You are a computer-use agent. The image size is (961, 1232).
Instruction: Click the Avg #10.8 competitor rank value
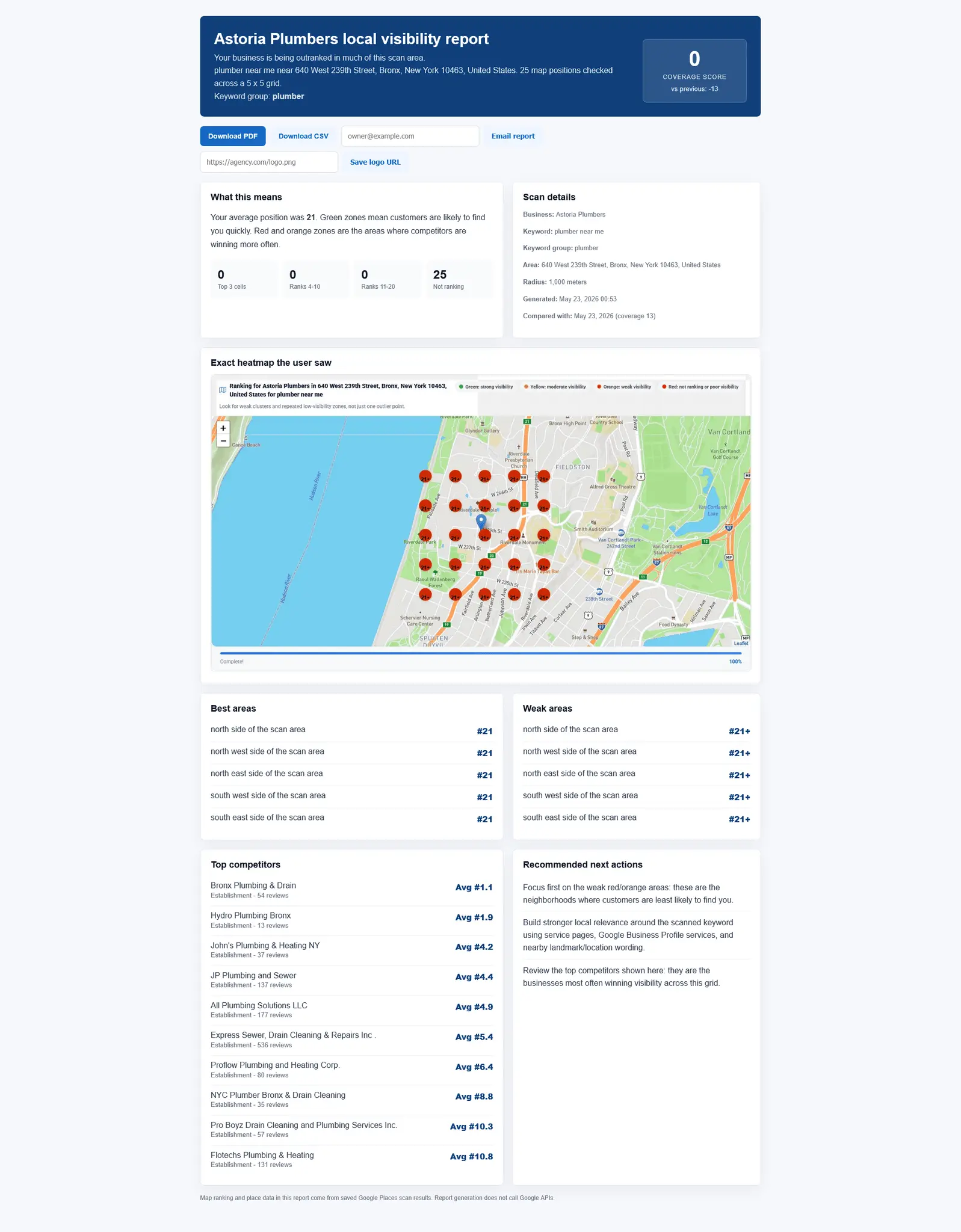471,1157
